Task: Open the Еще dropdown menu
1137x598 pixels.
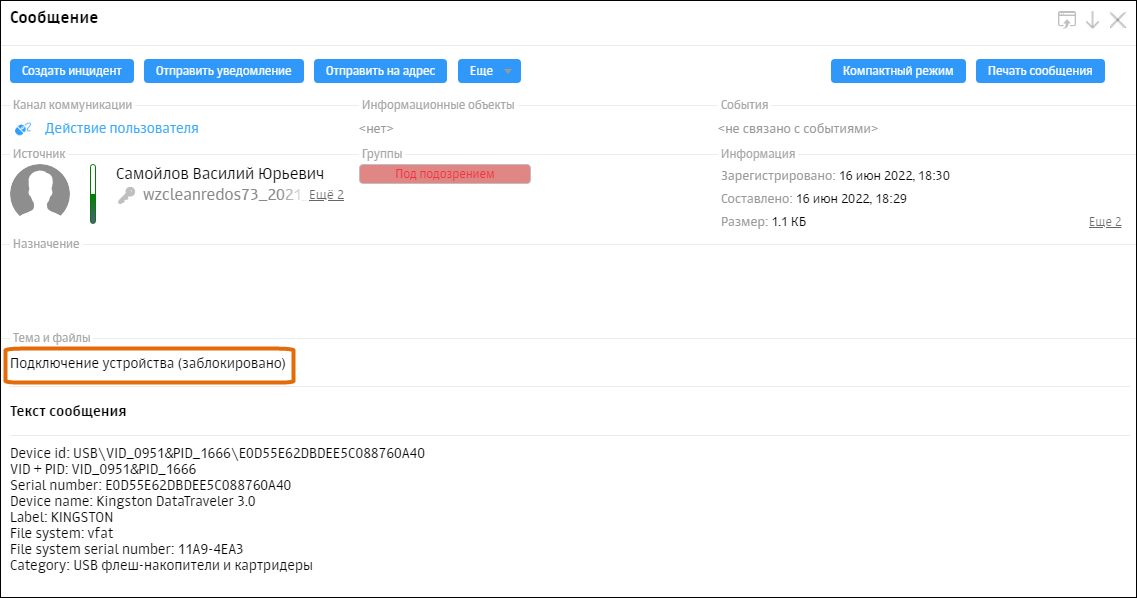Action: pyautogui.click(x=489, y=71)
